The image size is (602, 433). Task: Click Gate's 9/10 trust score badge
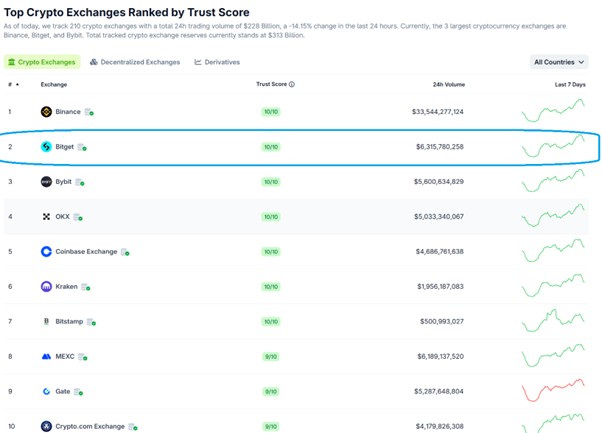(x=271, y=392)
